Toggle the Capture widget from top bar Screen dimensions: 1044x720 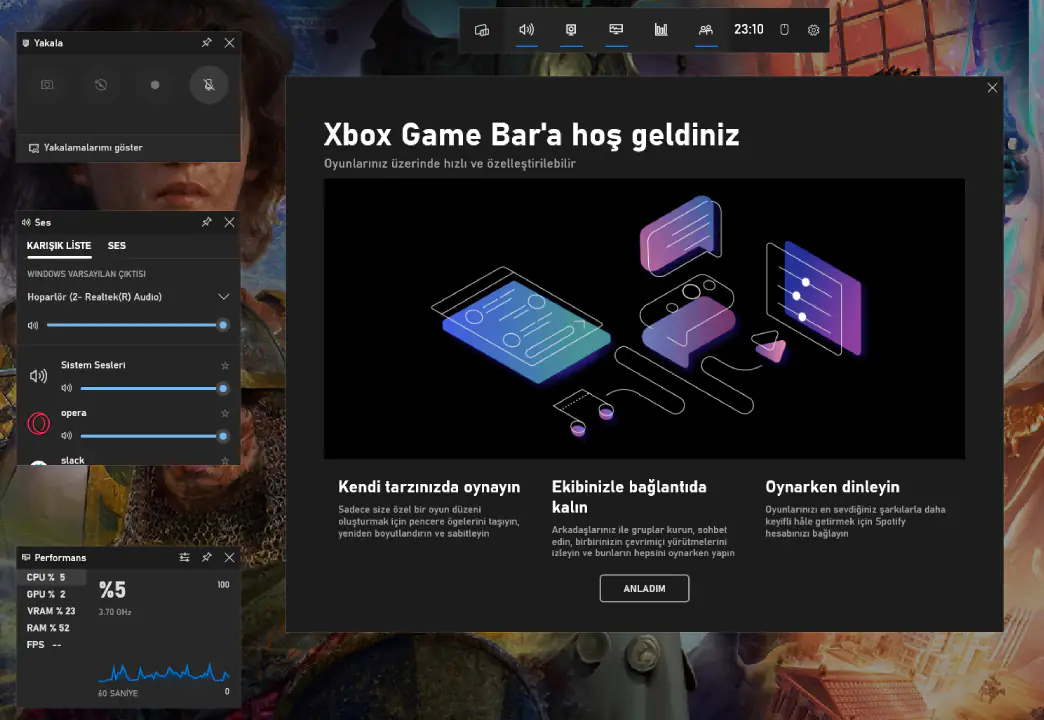(571, 30)
